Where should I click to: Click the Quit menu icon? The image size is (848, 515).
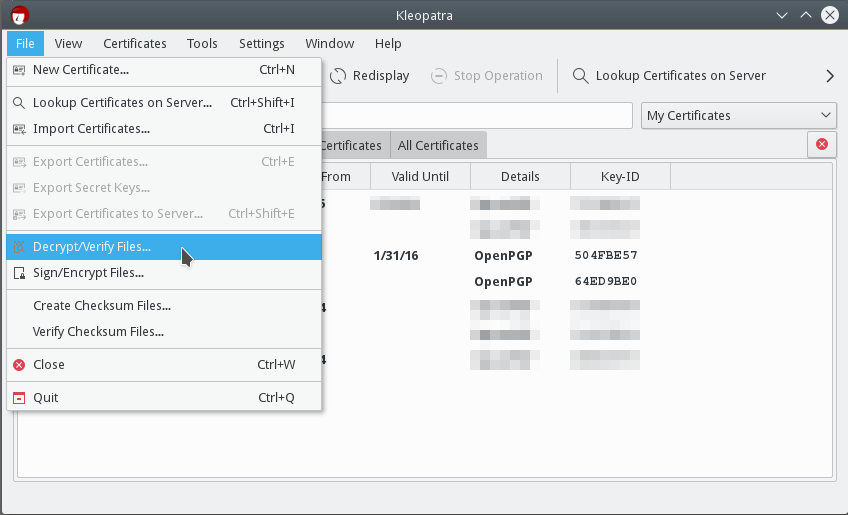click(19, 398)
